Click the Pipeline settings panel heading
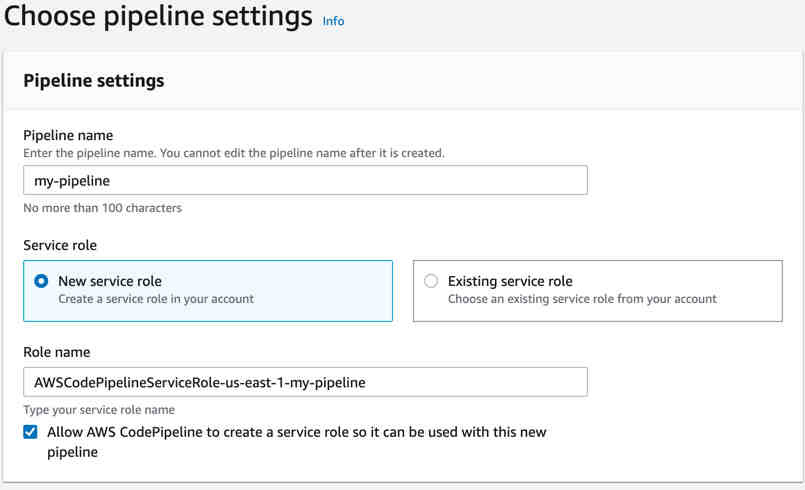This screenshot has height=490, width=805. coord(93,81)
